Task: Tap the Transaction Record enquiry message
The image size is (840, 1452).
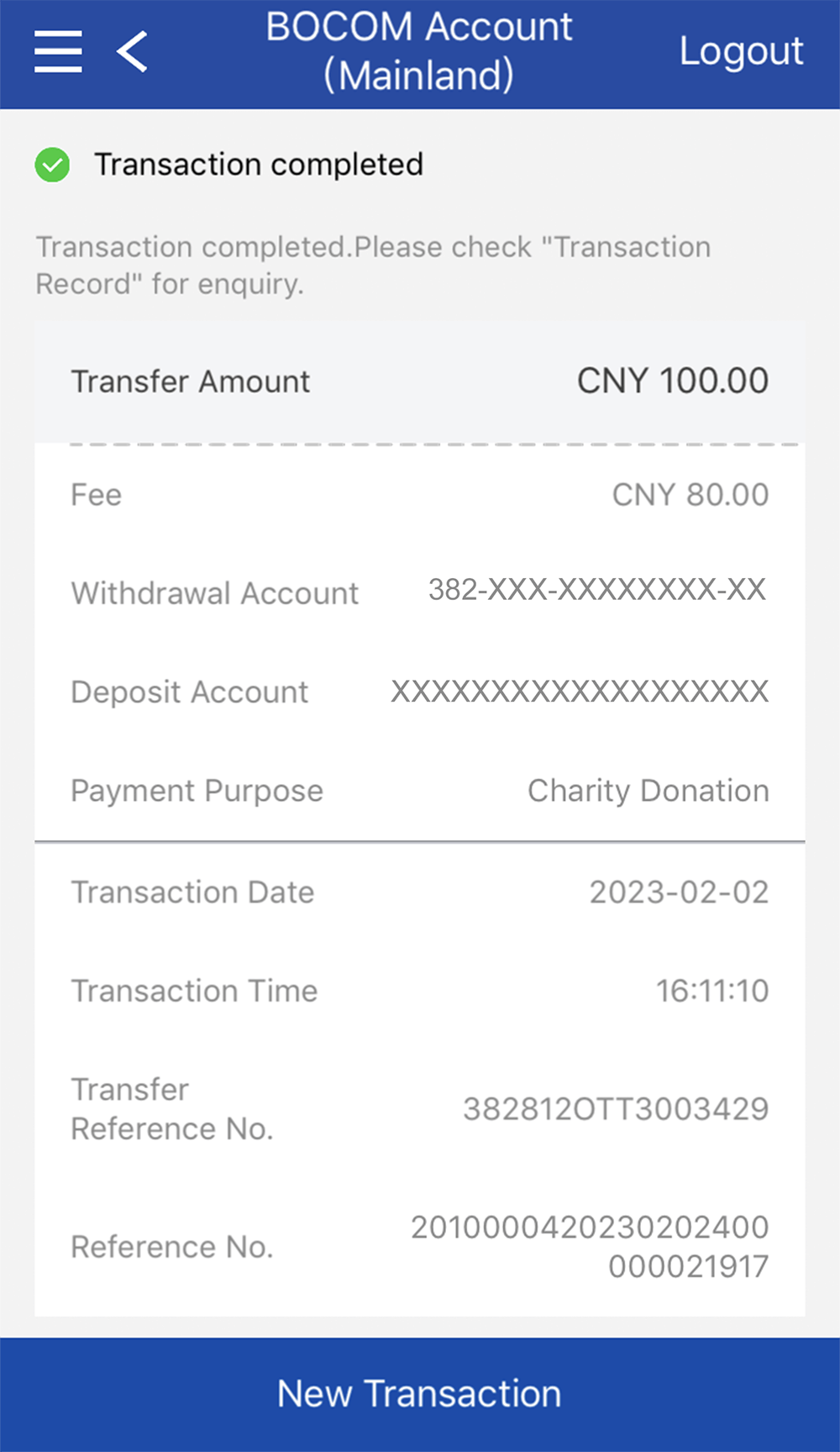Action: tap(373, 266)
